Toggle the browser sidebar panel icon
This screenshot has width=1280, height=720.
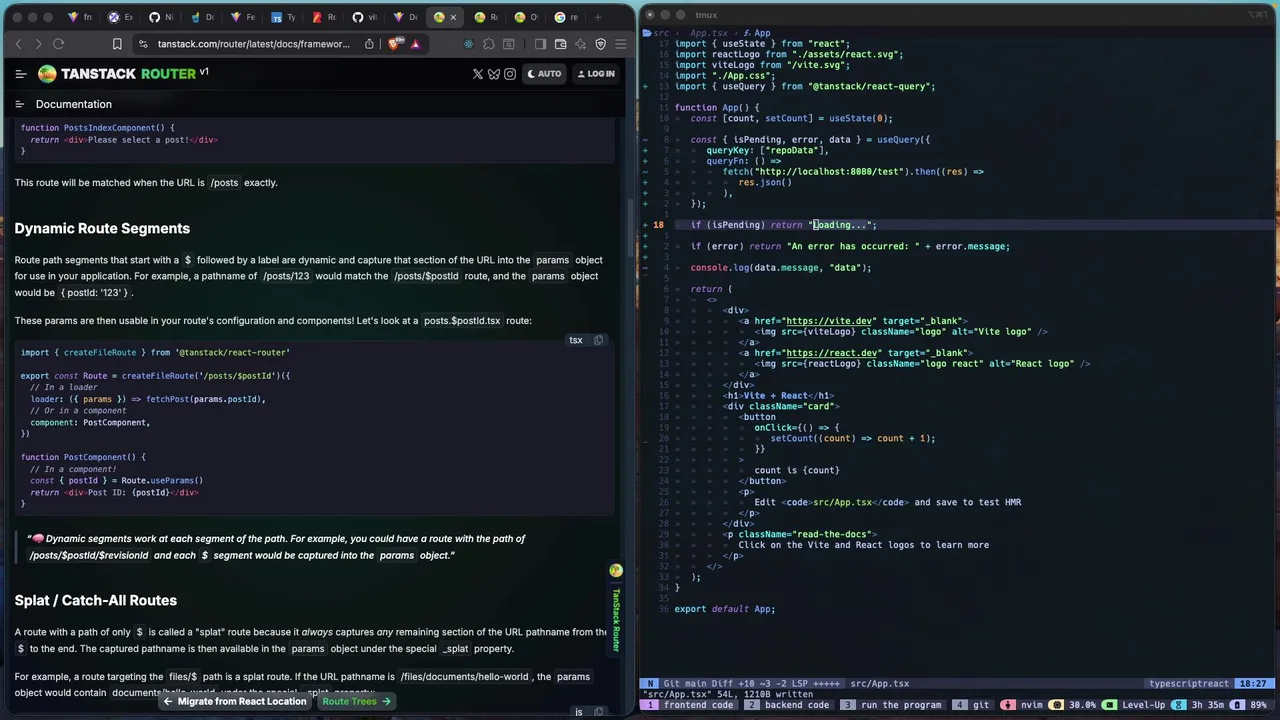pyautogui.click(x=540, y=44)
